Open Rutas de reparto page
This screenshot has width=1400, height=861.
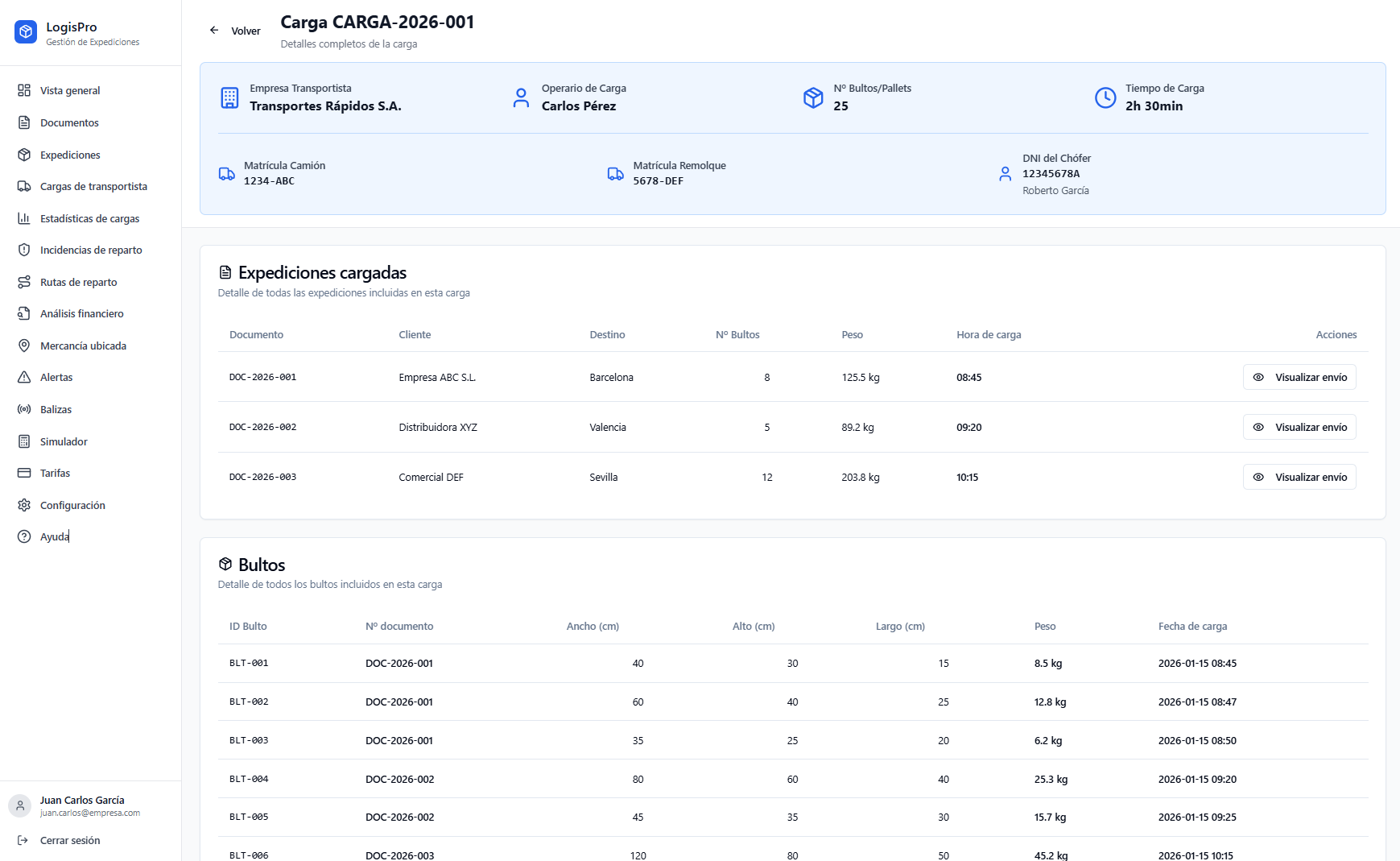coord(78,283)
